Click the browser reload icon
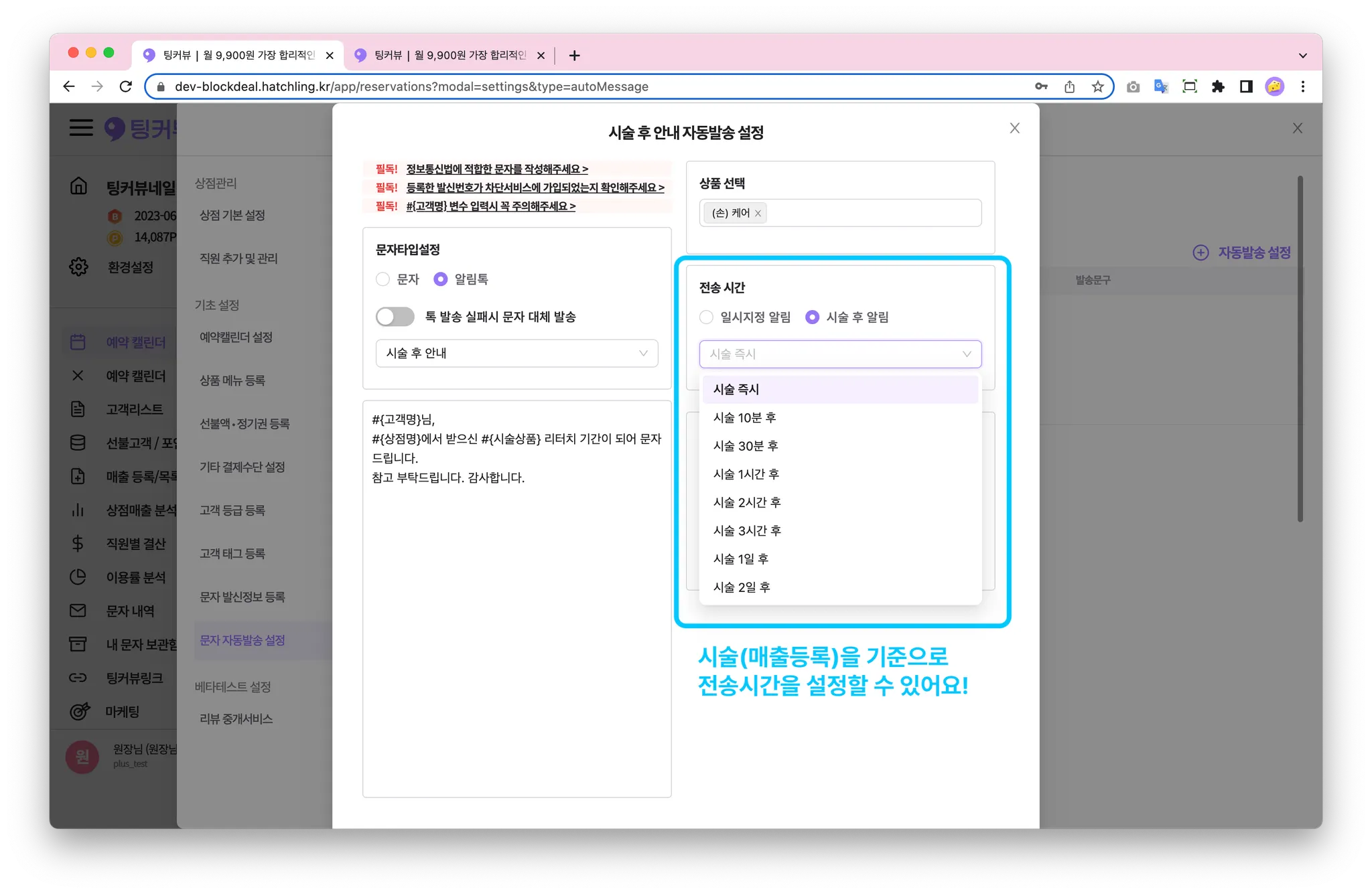 pos(125,86)
